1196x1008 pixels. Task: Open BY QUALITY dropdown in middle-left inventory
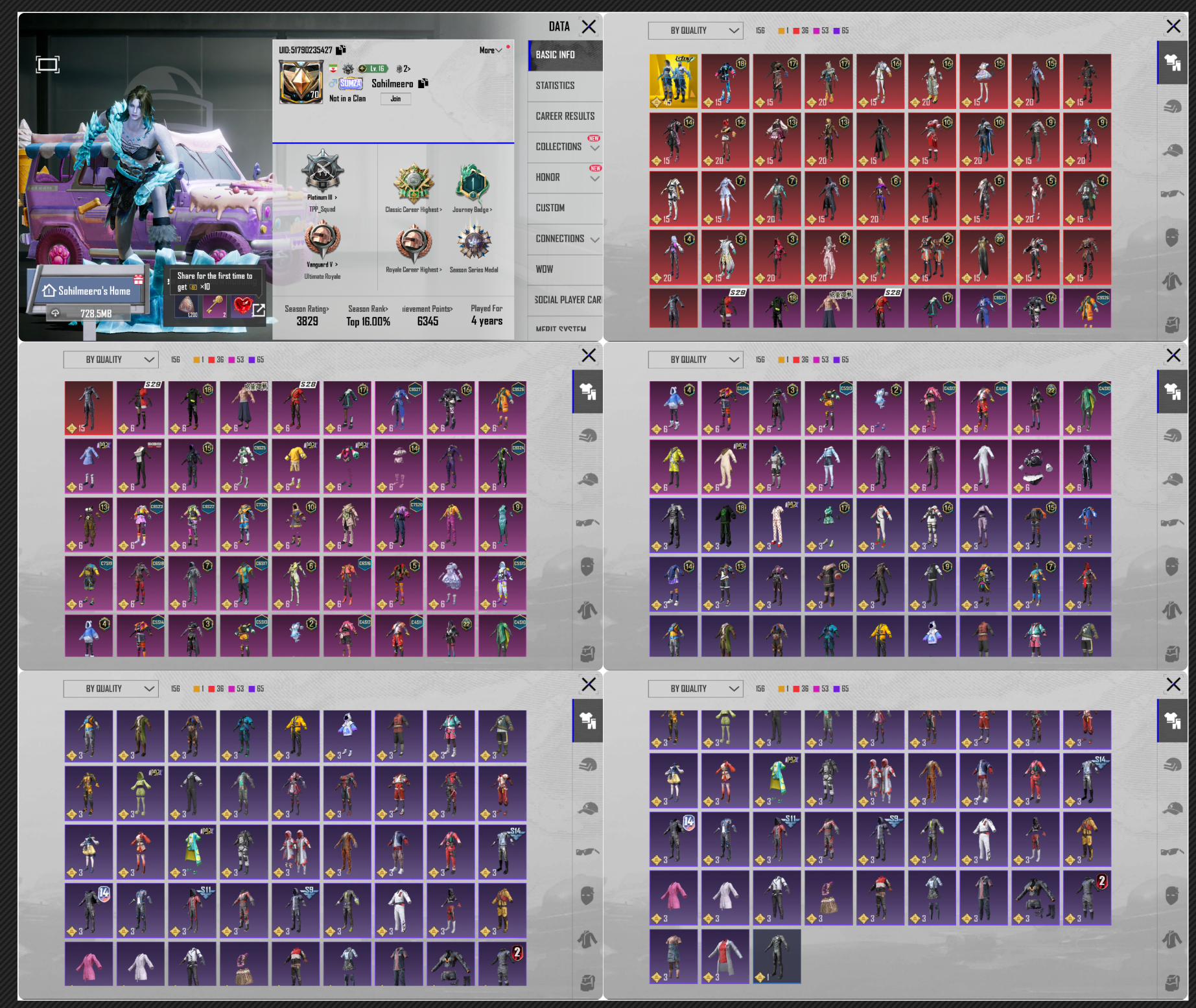tap(111, 360)
